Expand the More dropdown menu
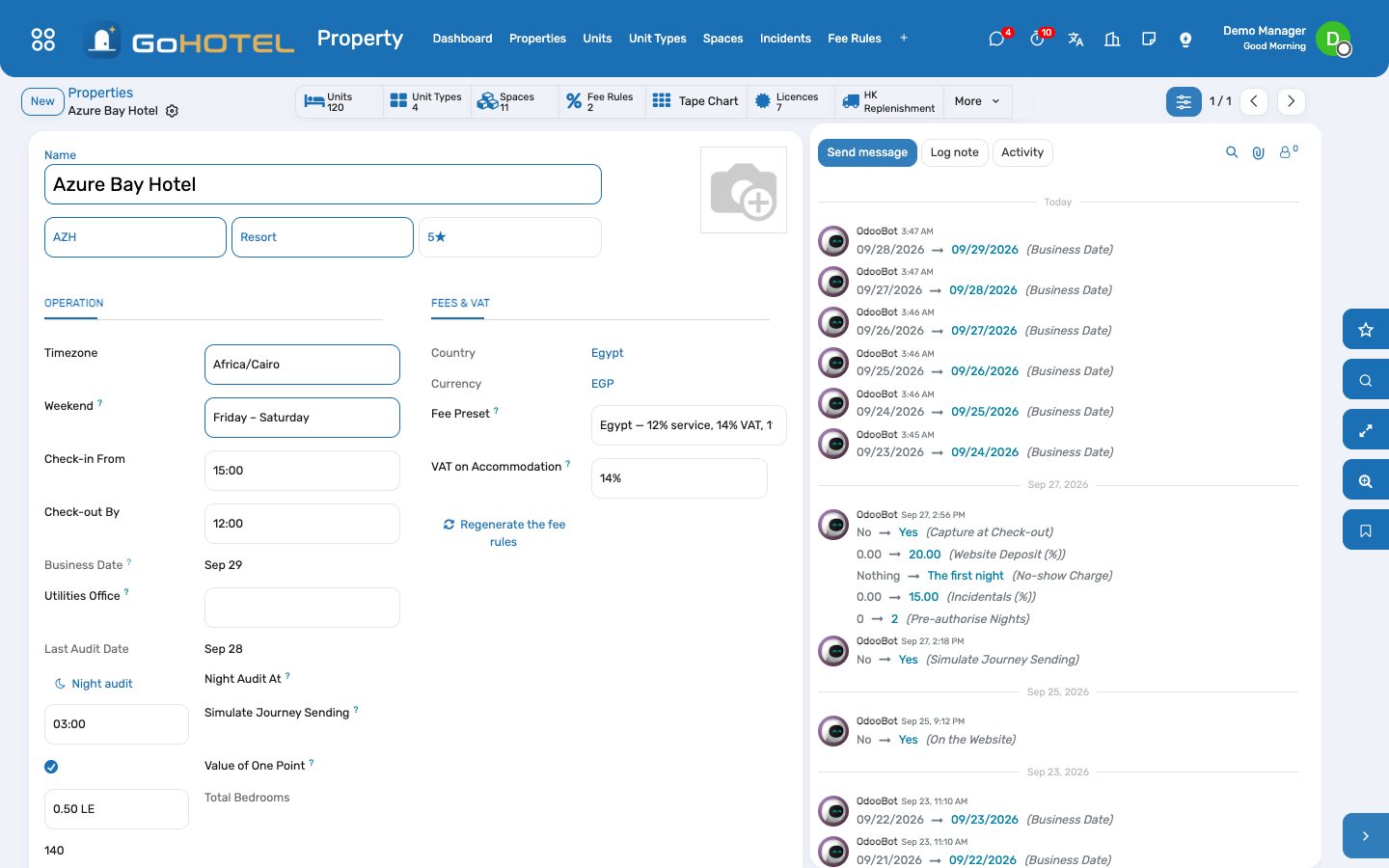 pos(977,101)
